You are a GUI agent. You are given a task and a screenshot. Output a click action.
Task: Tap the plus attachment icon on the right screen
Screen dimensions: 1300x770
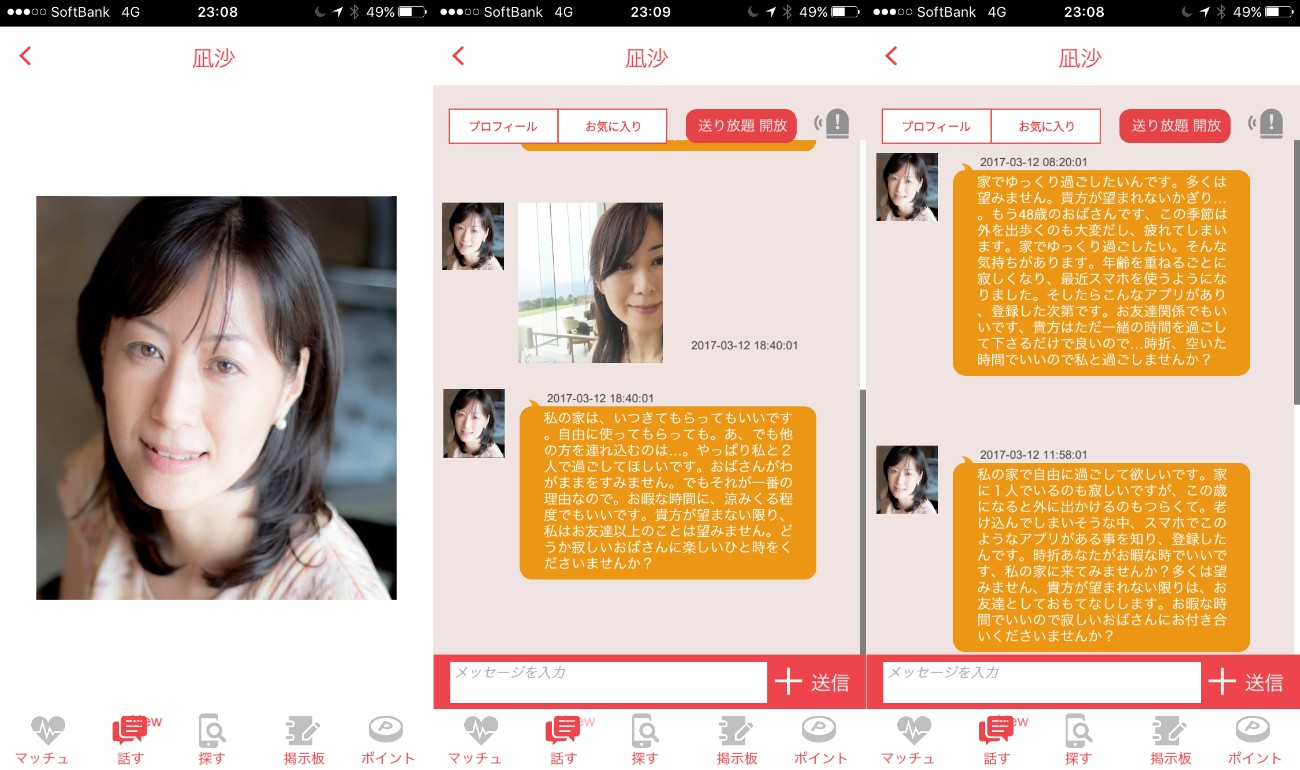coord(1221,682)
